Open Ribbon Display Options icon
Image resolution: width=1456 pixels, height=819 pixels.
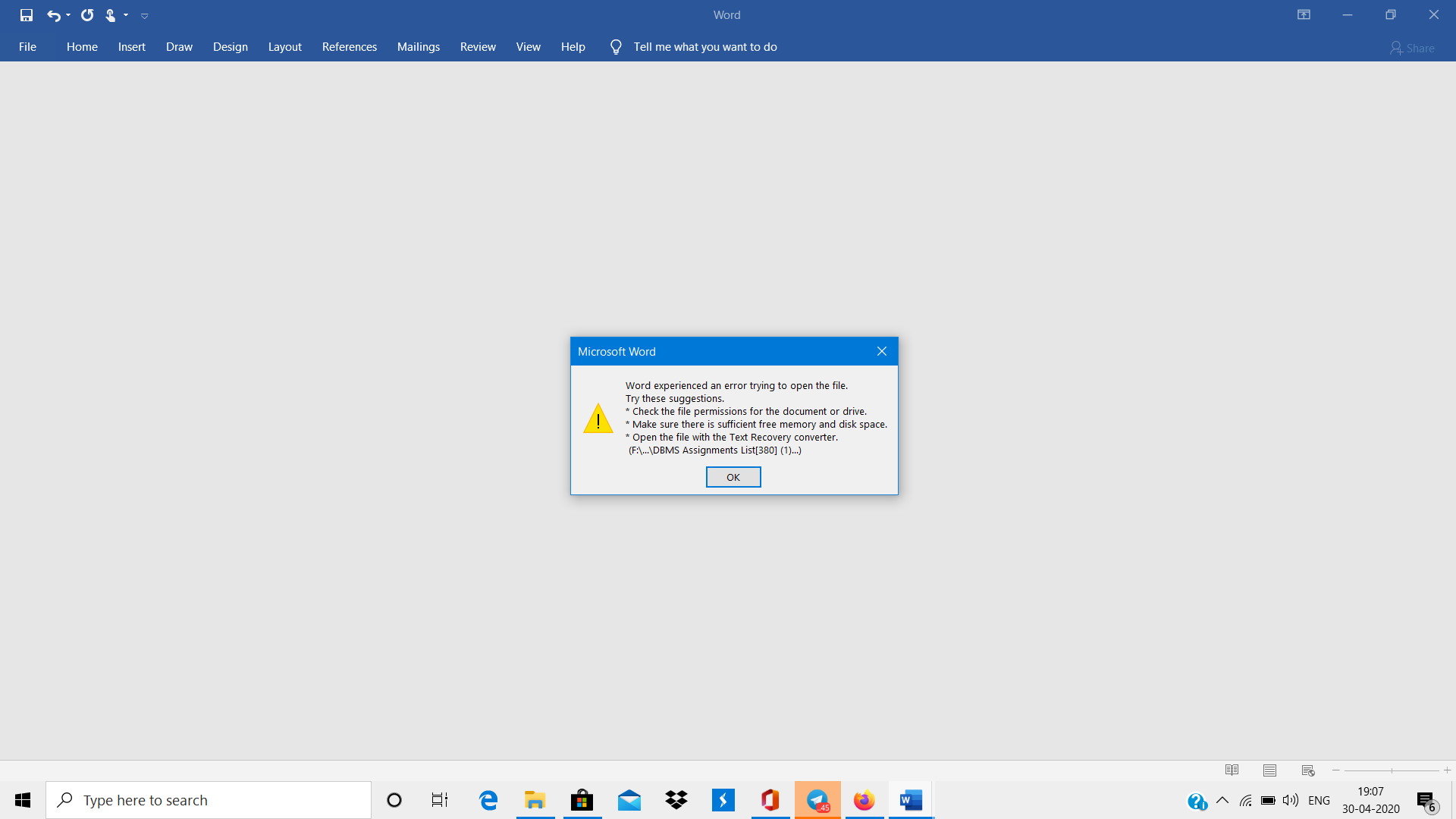click(1304, 15)
